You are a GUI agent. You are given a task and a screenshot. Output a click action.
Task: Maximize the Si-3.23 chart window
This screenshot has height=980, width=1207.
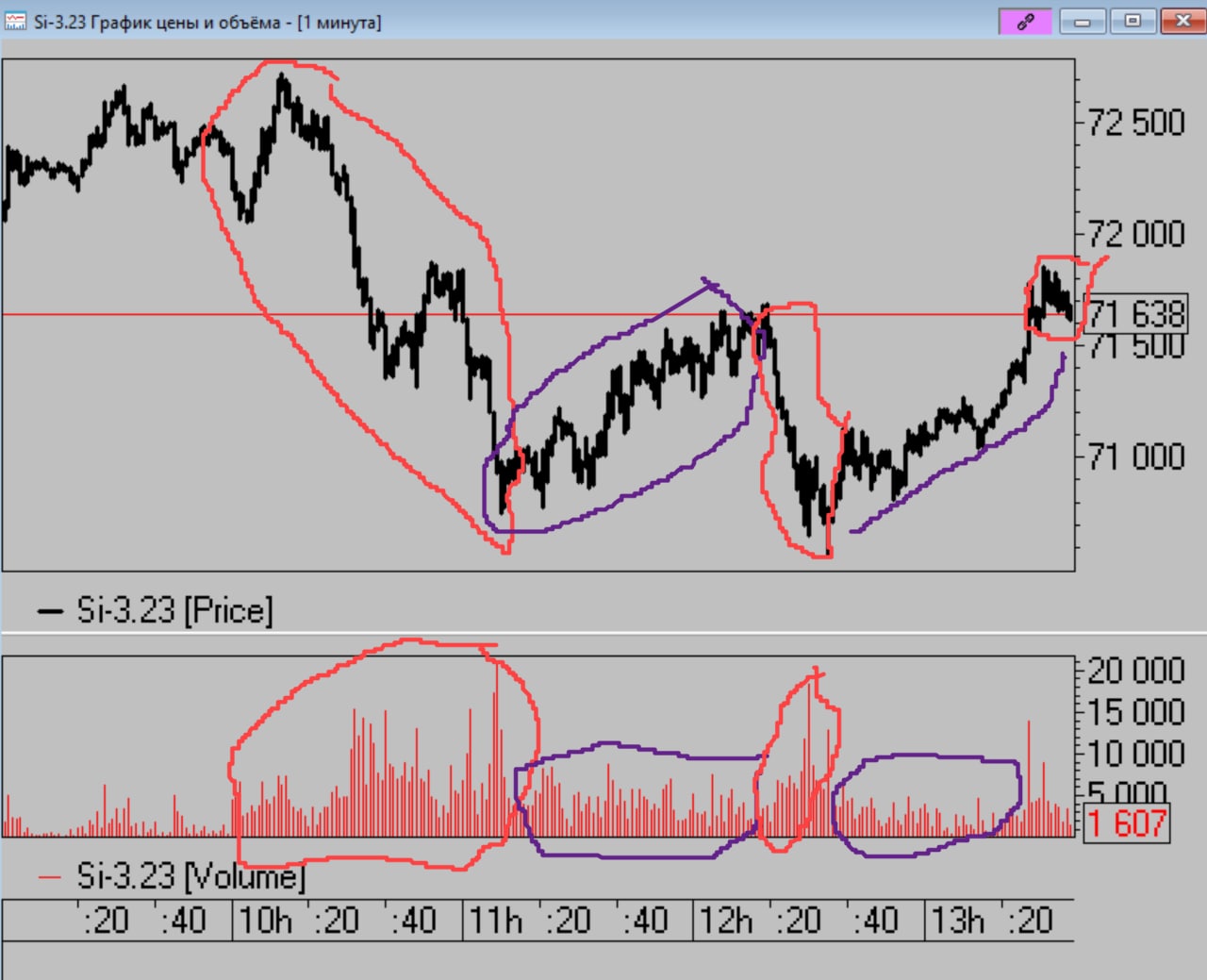(1133, 21)
